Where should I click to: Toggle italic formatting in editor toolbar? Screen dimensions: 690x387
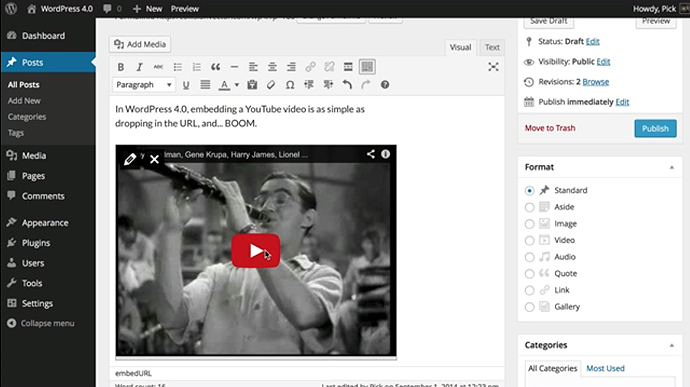pyautogui.click(x=139, y=67)
